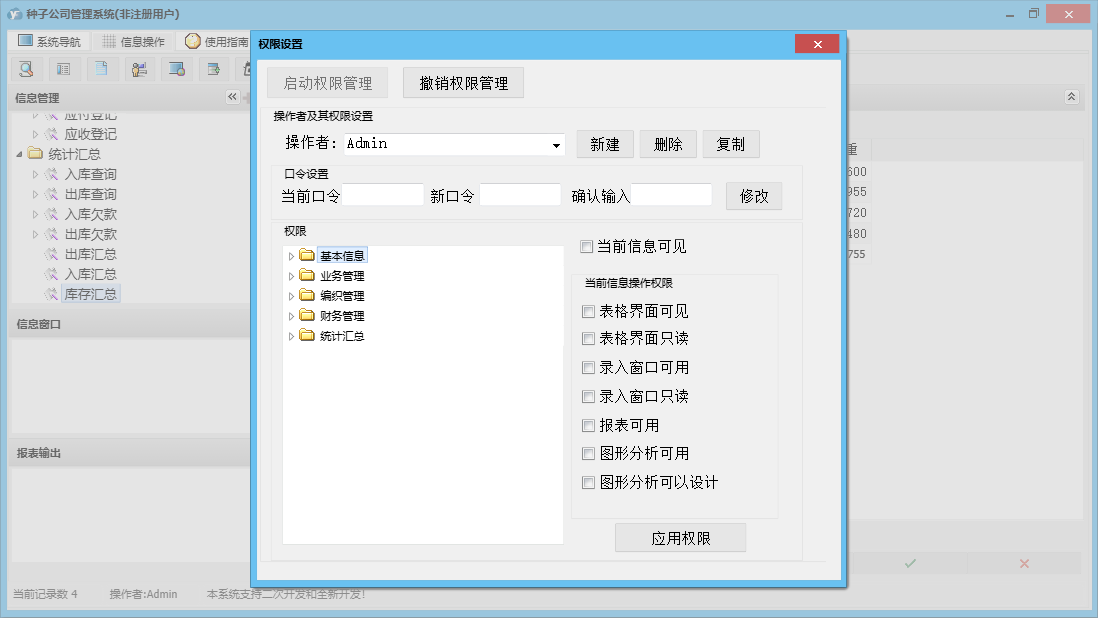
Task: Click 修改 password button
Action: click(x=754, y=197)
